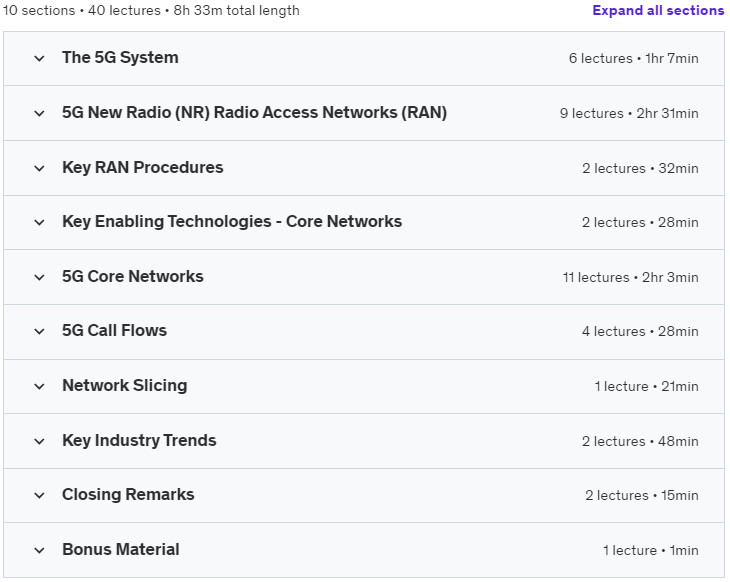The height and width of the screenshot is (582, 730).
Task: Select the Key RAN Procedures title
Action: [x=143, y=168]
